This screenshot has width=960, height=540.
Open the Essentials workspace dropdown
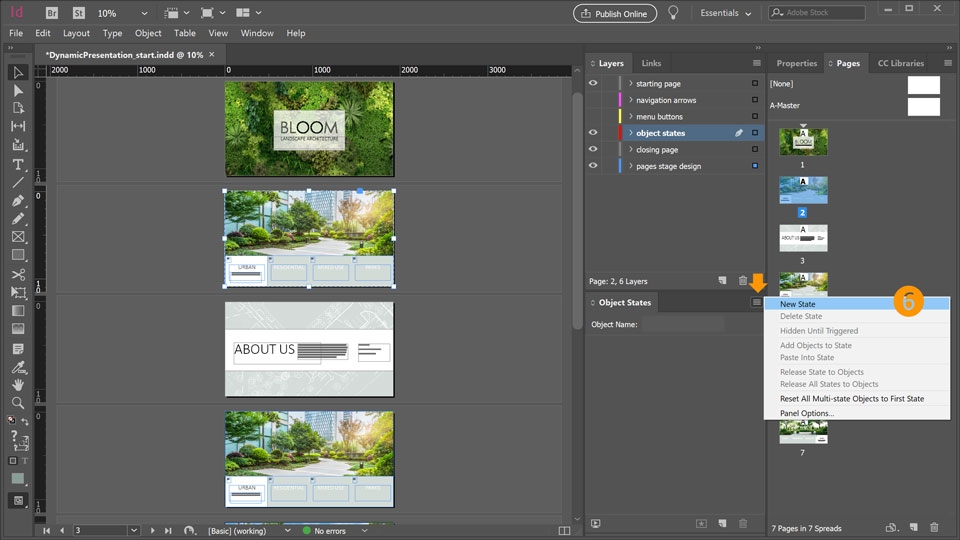[x=725, y=13]
